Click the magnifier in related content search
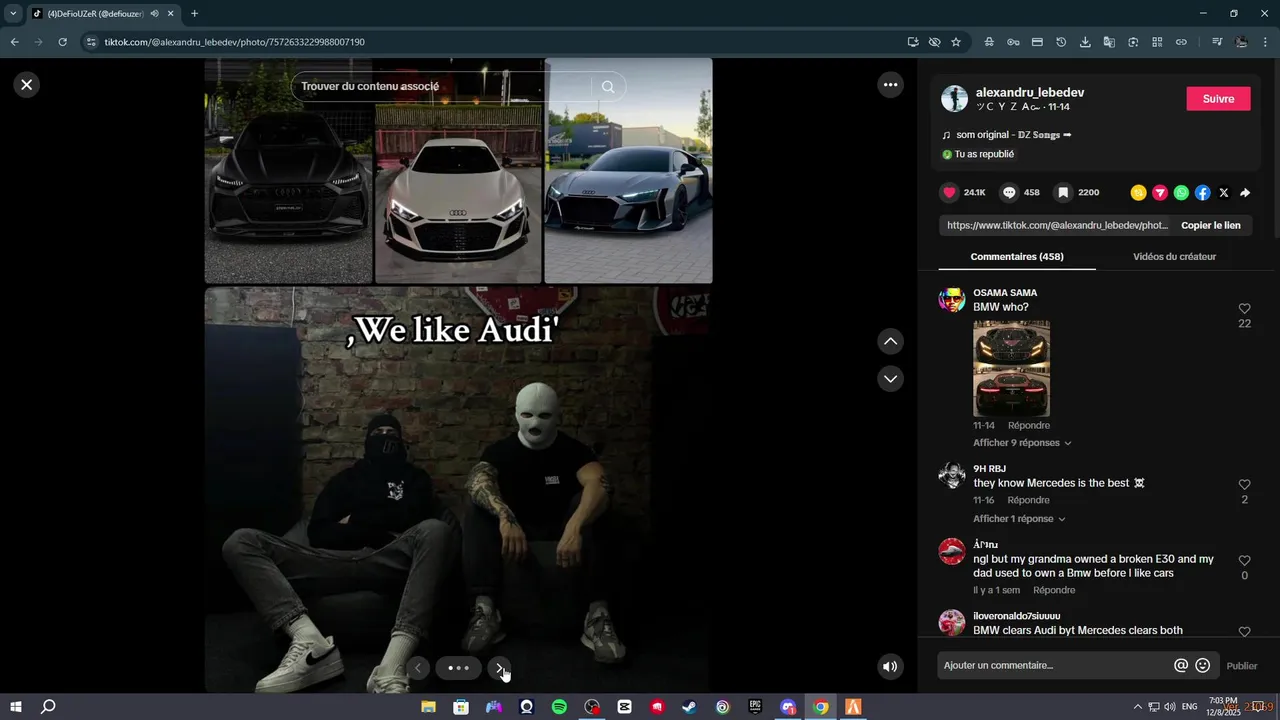 point(608,87)
